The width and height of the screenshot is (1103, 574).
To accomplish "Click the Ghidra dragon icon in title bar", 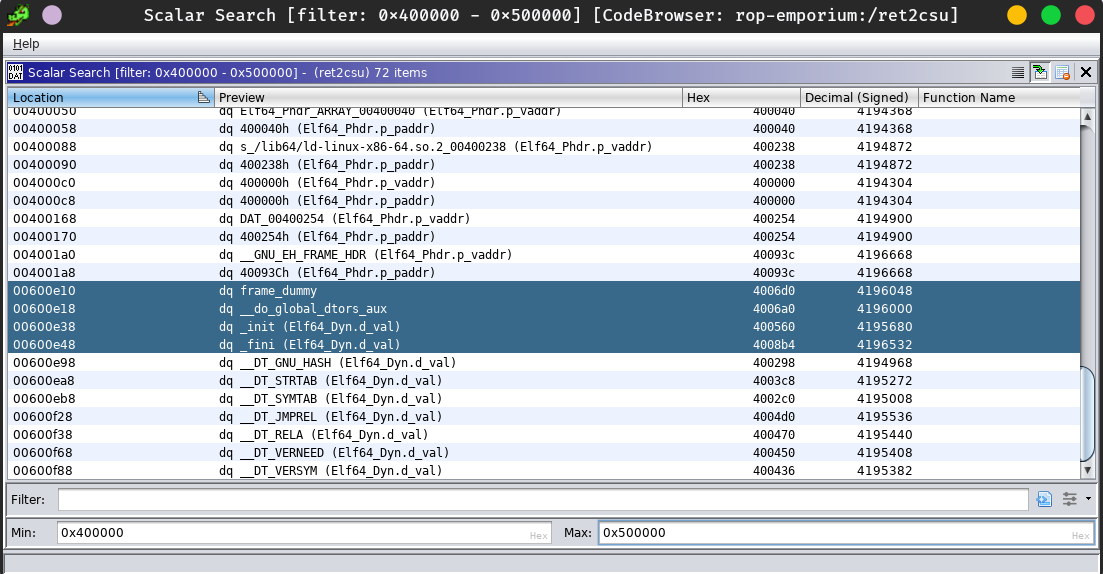I will 18,15.
